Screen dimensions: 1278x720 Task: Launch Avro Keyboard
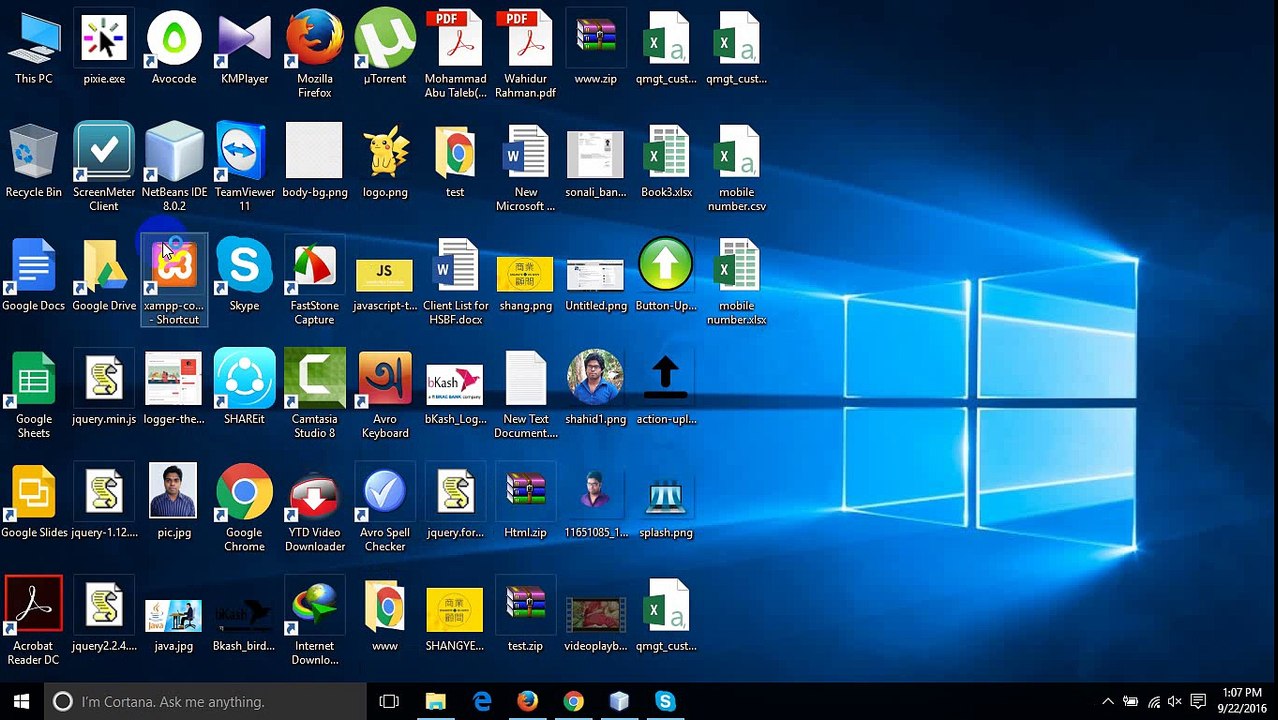point(385,395)
